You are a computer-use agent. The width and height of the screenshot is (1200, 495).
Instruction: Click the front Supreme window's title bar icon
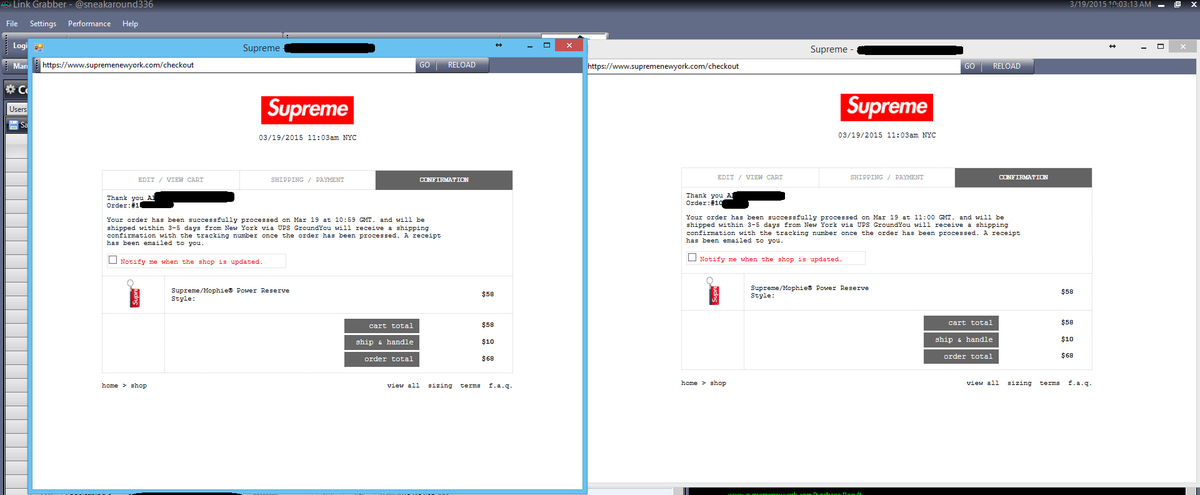[x=39, y=47]
